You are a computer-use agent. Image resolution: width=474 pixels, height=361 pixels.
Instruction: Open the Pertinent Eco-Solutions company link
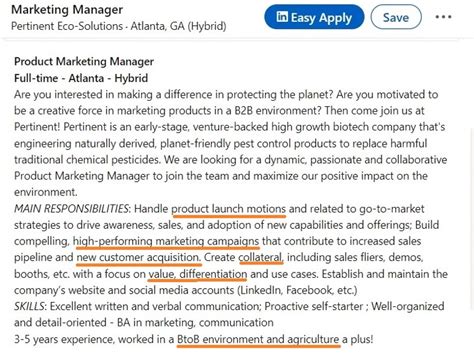tap(67, 26)
